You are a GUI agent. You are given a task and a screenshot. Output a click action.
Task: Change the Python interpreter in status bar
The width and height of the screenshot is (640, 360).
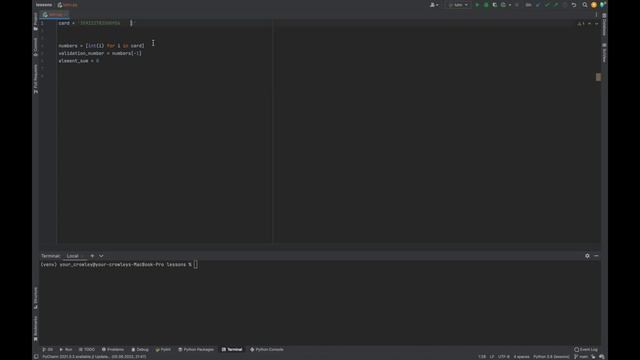click(551, 356)
